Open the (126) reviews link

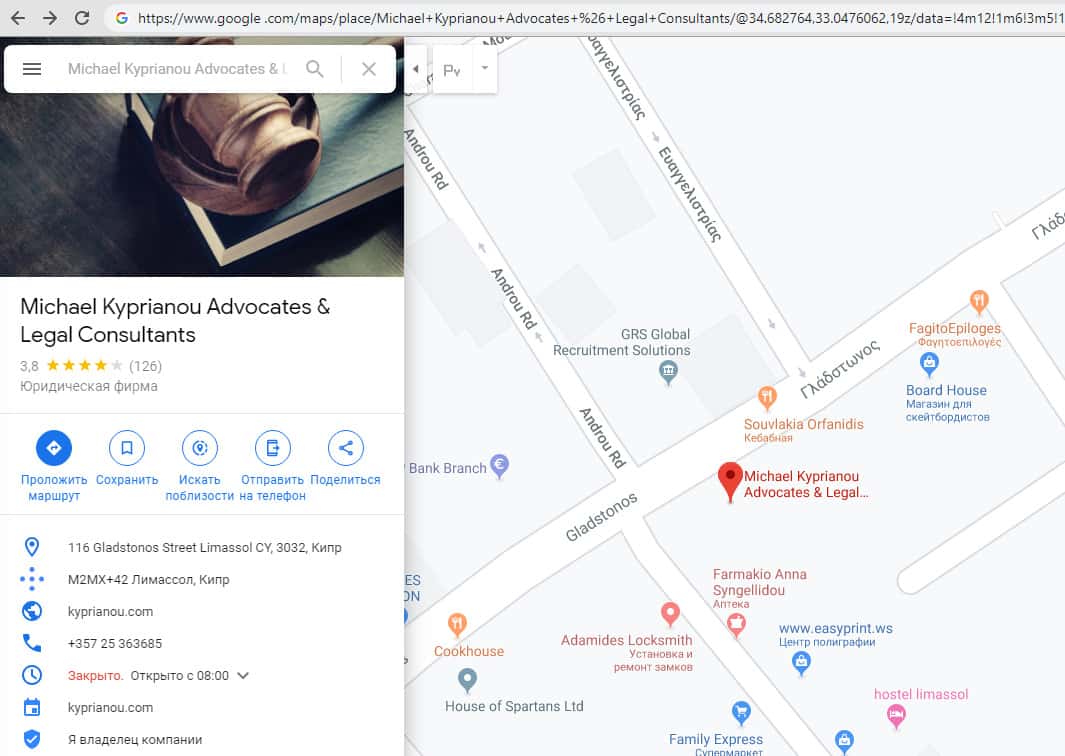pos(145,366)
